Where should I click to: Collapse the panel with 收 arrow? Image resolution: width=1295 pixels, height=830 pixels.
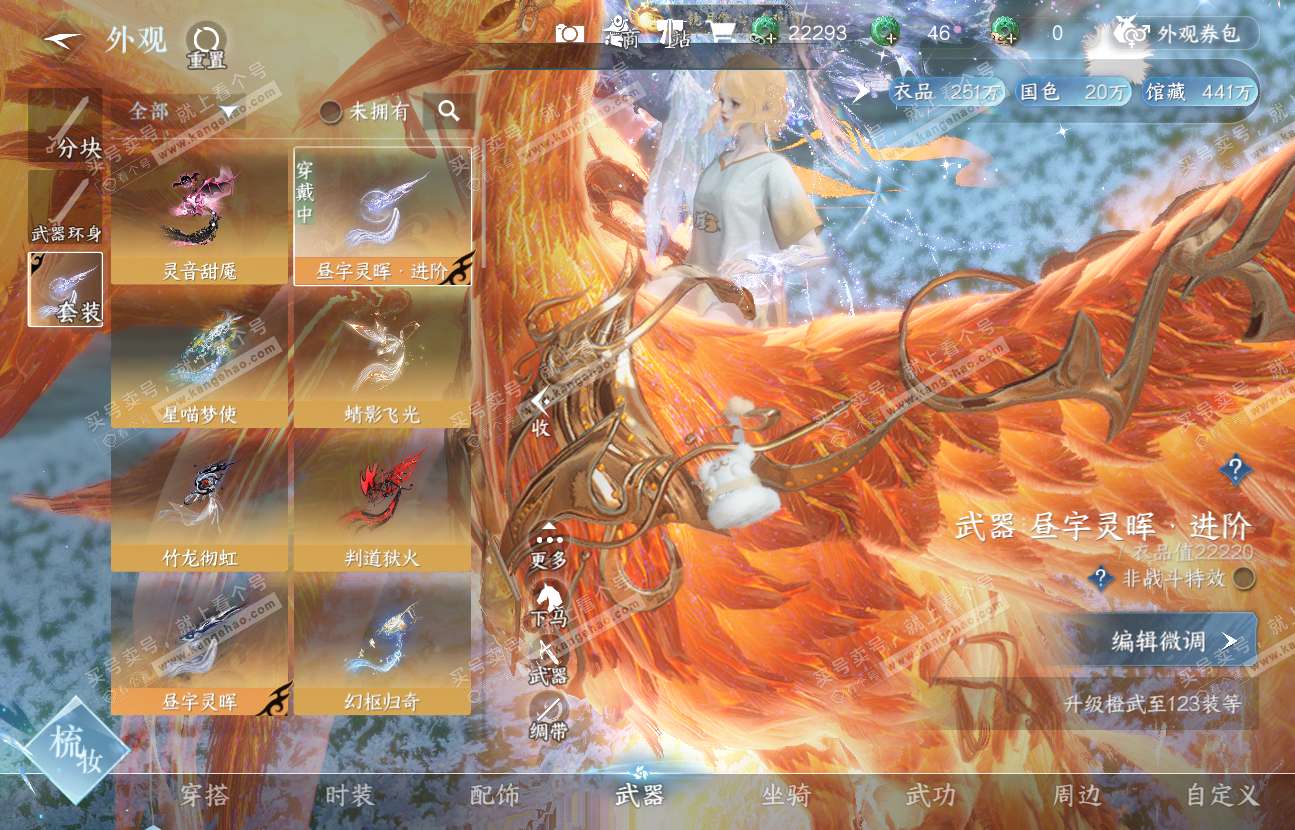(541, 412)
